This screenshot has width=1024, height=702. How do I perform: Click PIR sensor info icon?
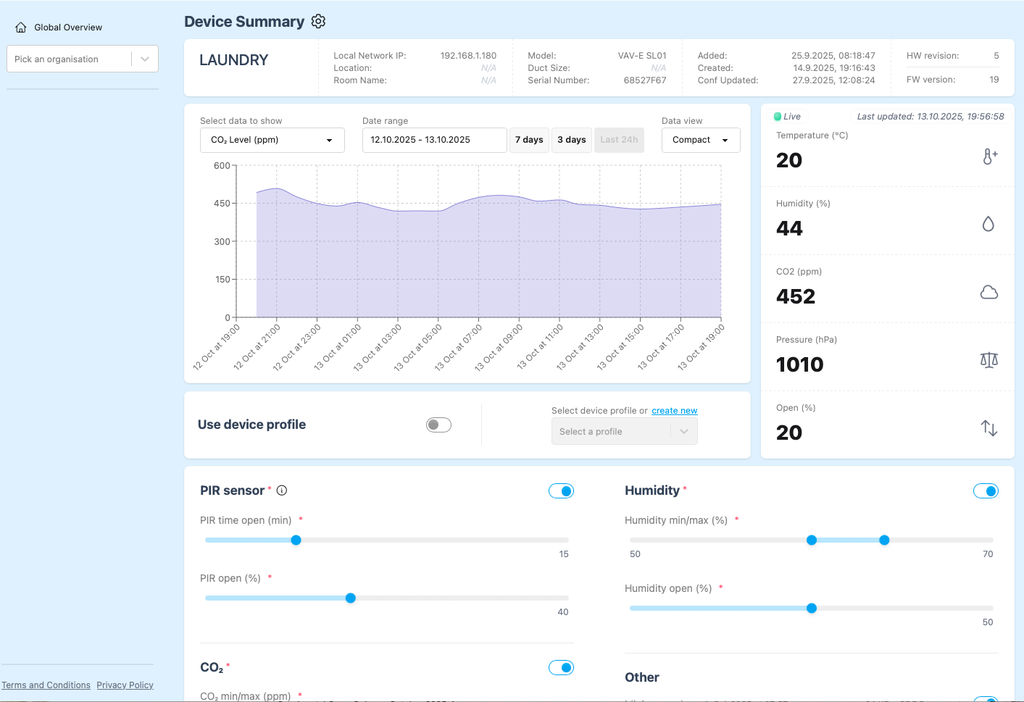(282, 491)
